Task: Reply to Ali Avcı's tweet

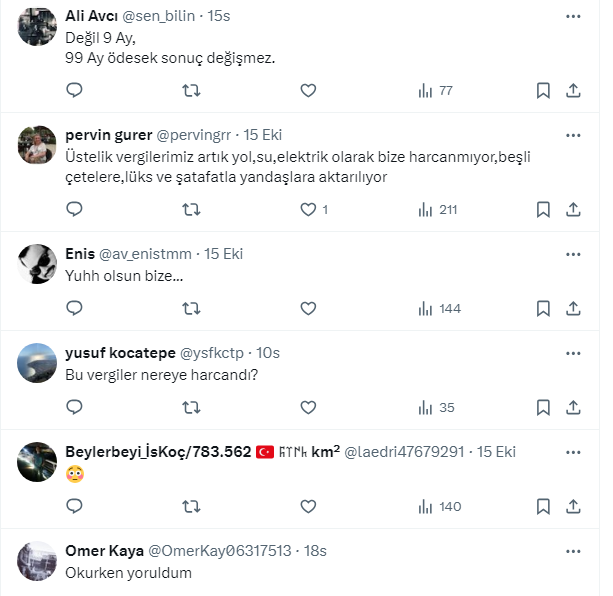Action: 74,90
